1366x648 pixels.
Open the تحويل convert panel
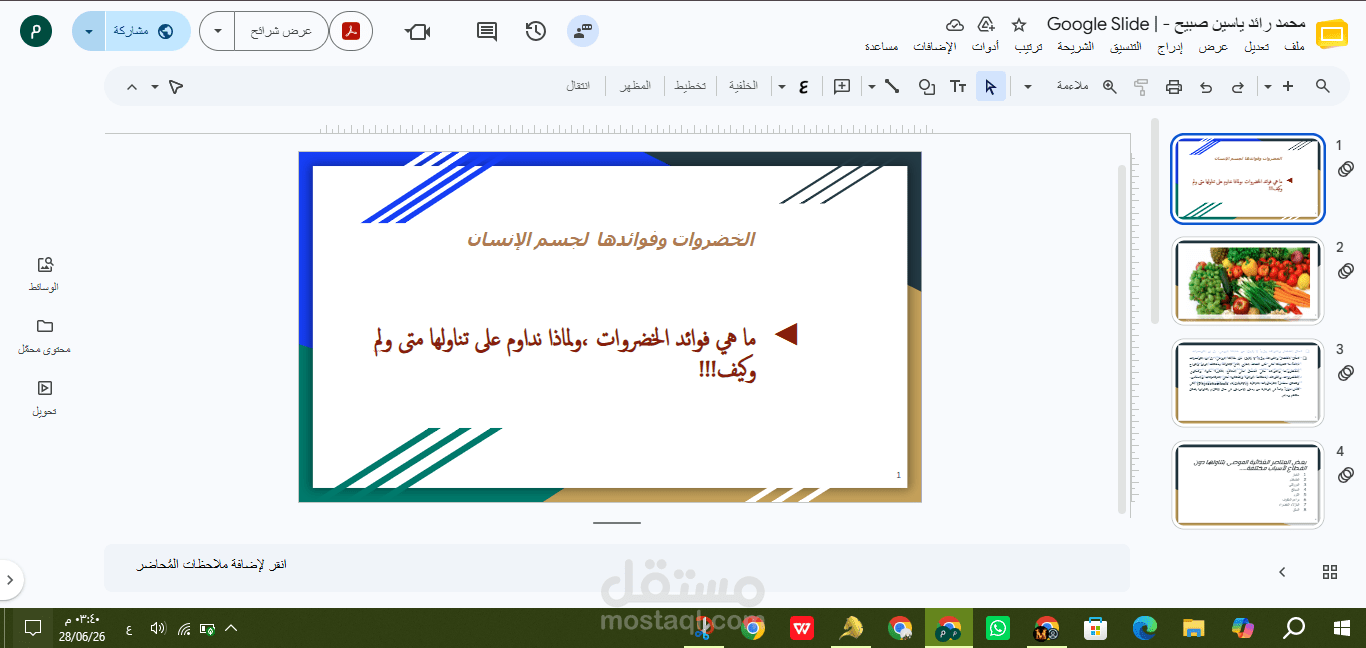(44, 398)
